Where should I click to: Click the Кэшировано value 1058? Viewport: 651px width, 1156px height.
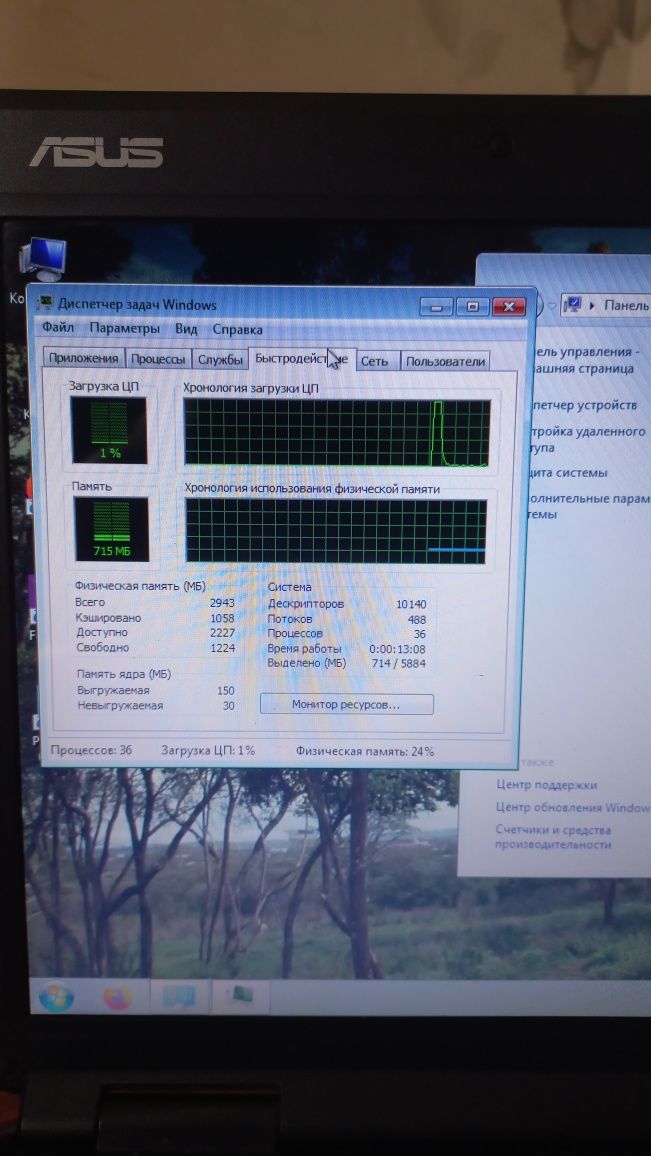tap(222, 618)
